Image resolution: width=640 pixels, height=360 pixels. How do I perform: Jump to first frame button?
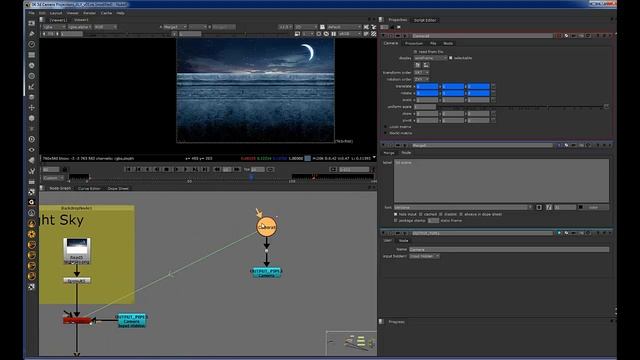click(128, 169)
